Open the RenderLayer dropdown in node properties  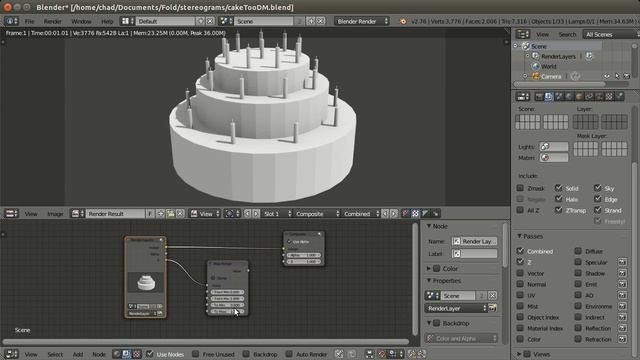click(456, 308)
